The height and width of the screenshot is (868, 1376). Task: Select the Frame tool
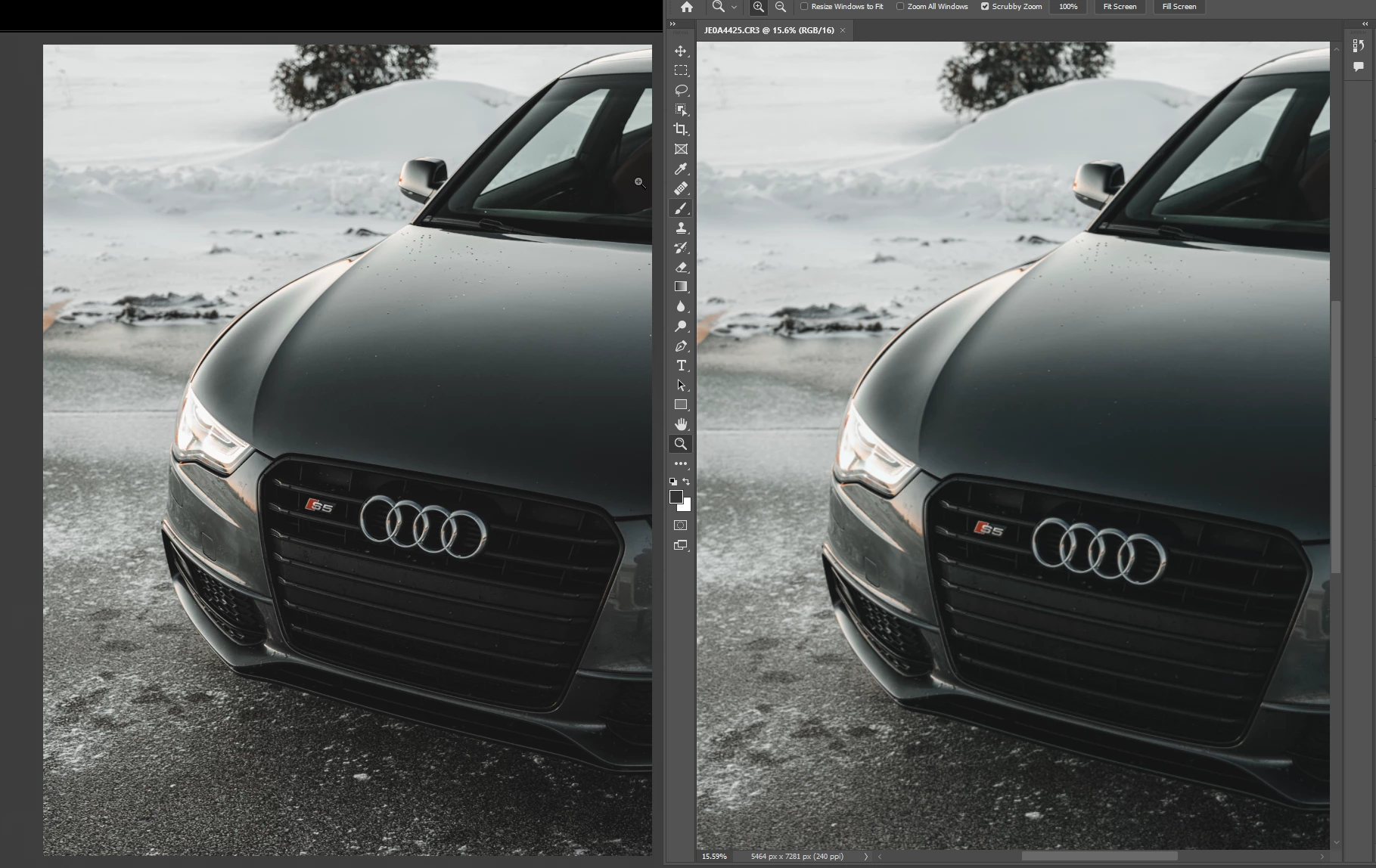[681, 149]
